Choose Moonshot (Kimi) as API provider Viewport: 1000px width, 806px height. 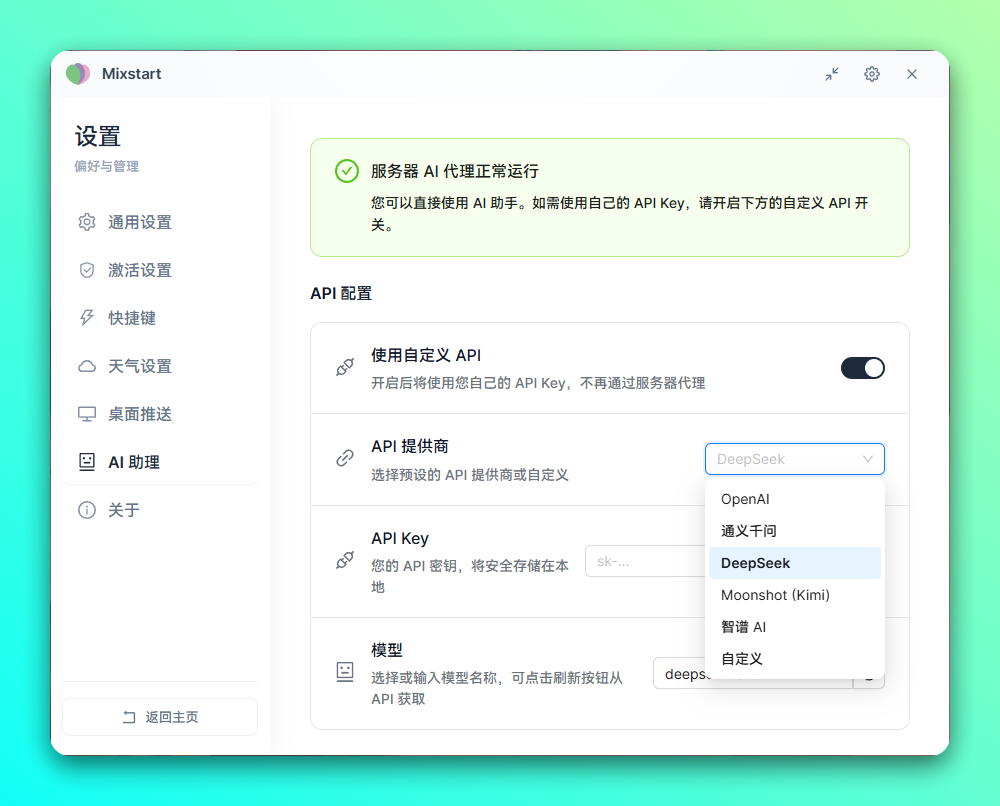[x=775, y=595]
